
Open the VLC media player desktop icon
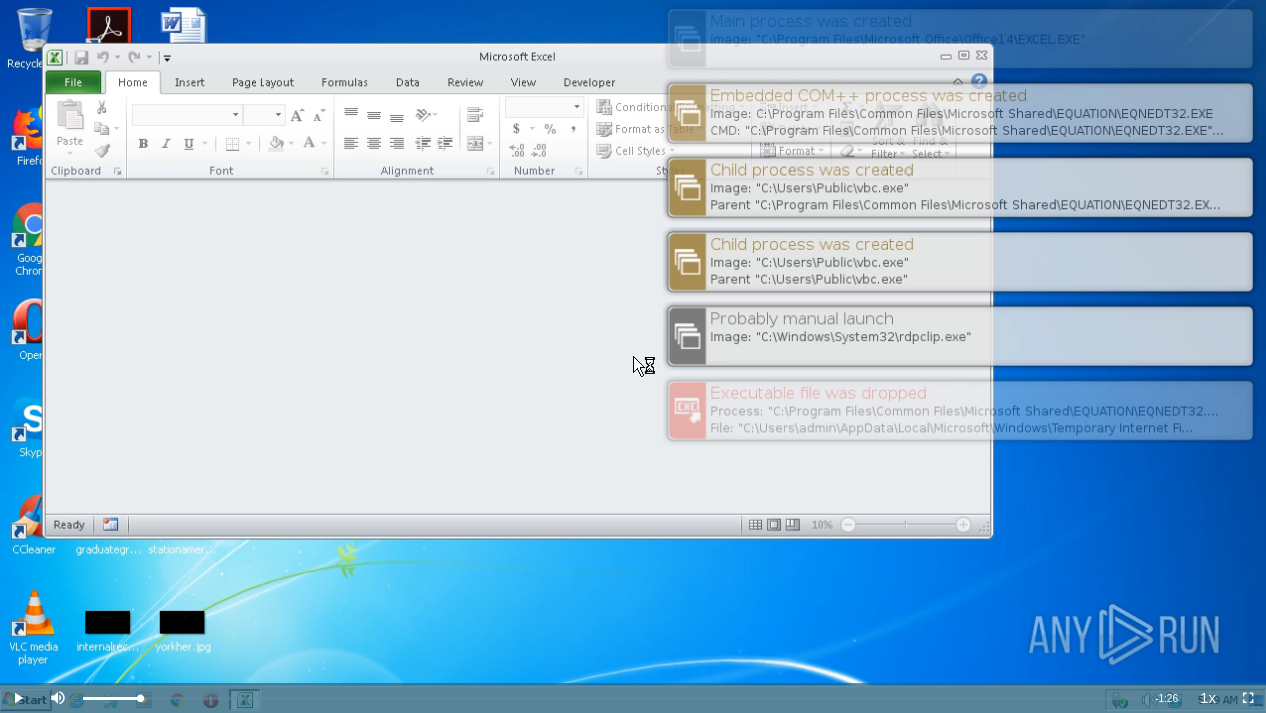tap(35, 627)
